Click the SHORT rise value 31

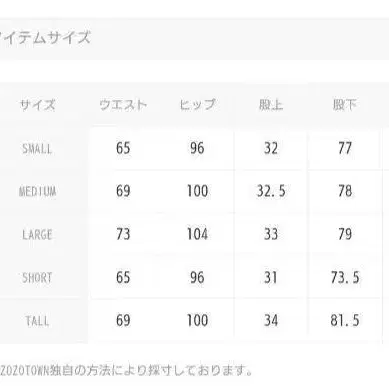point(271,277)
